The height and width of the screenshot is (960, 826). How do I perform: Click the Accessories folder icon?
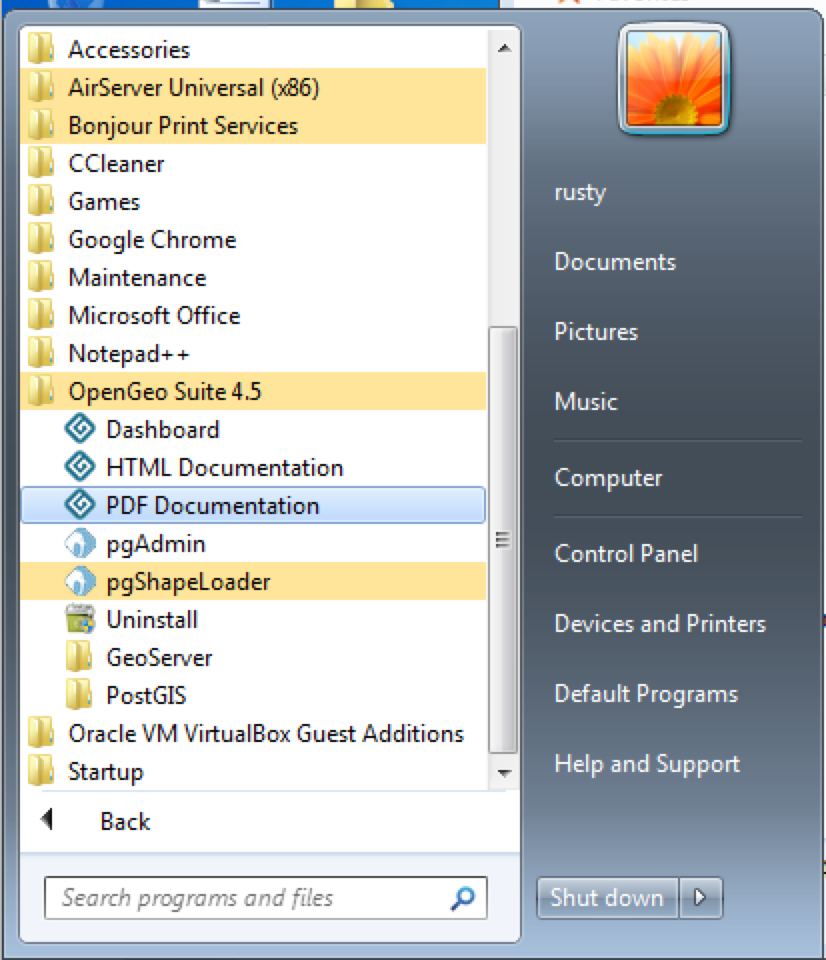[x=42, y=49]
